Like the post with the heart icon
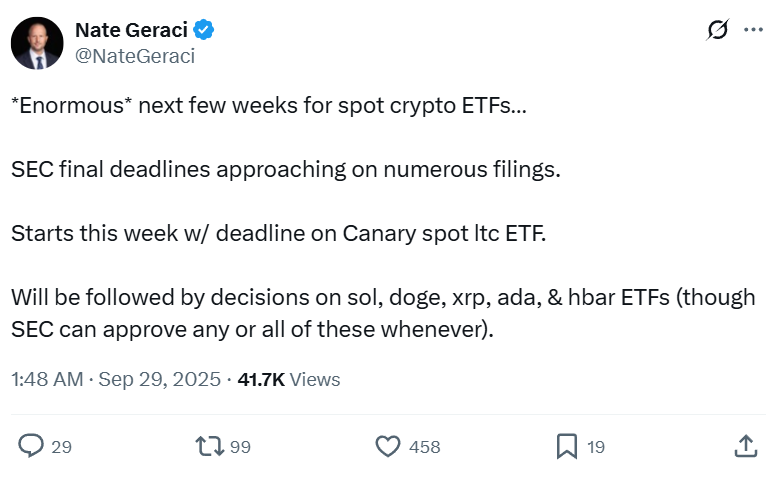784x477 pixels. point(387,446)
